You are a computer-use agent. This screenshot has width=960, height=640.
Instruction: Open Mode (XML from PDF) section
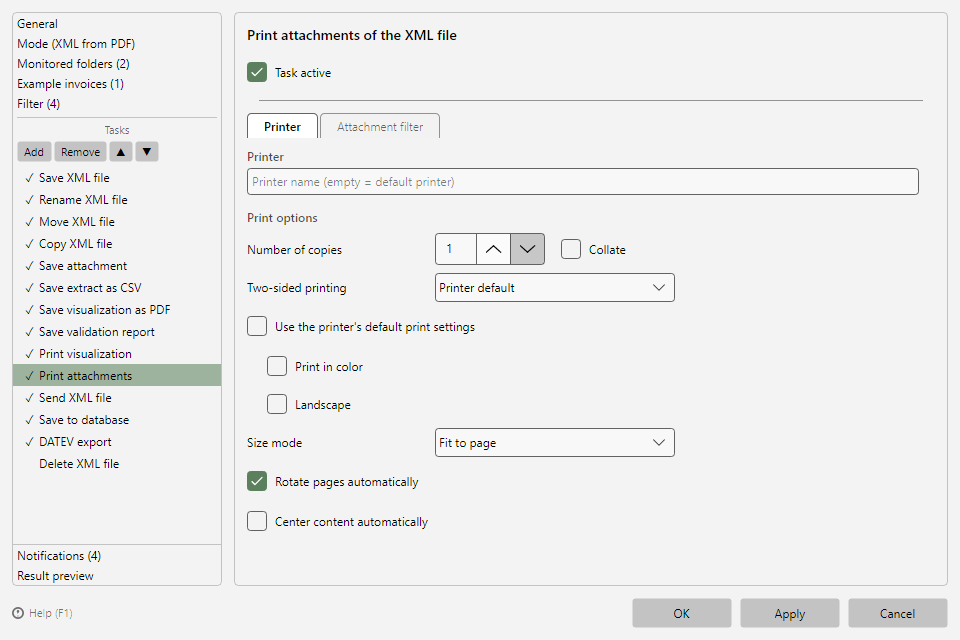point(76,44)
